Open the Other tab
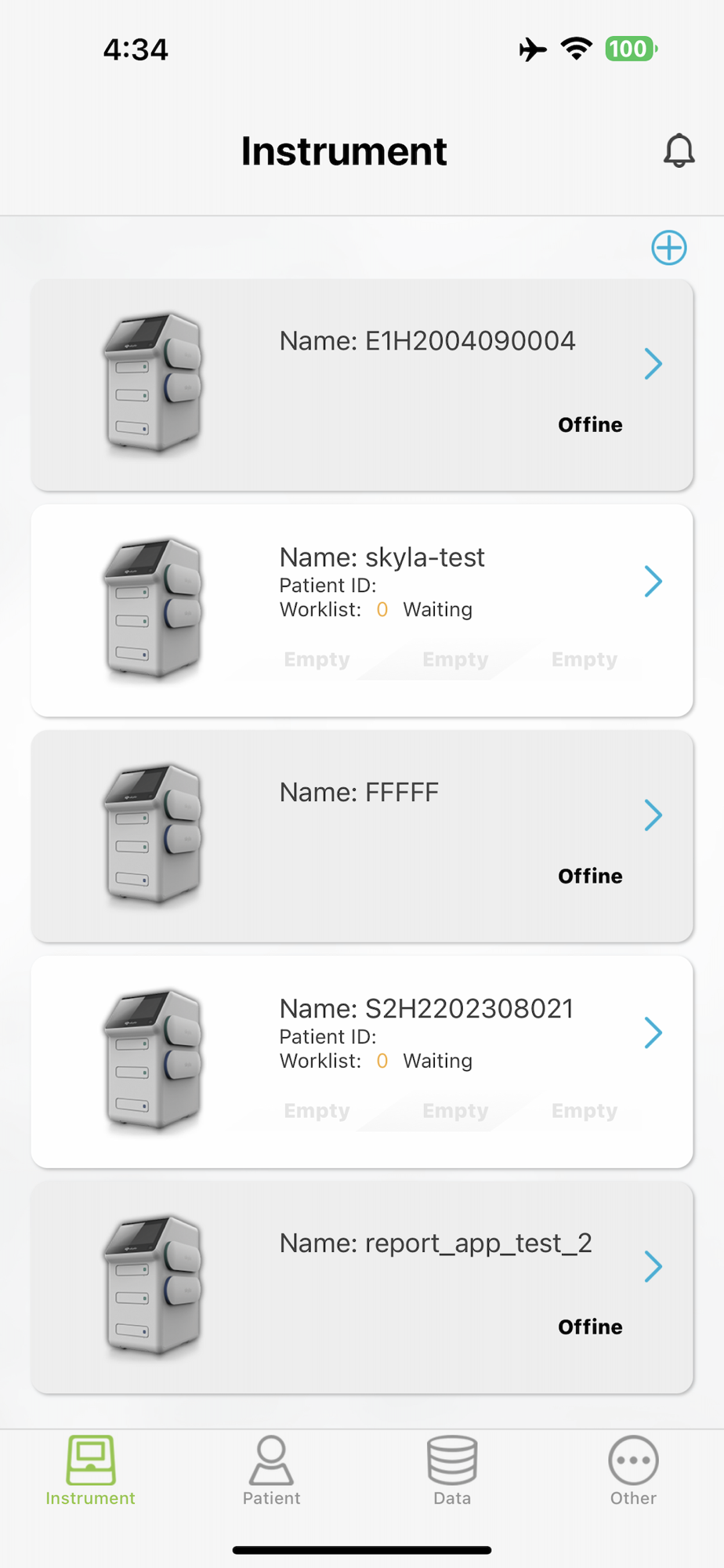The height and width of the screenshot is (1568, 724). coord(633,1472)
